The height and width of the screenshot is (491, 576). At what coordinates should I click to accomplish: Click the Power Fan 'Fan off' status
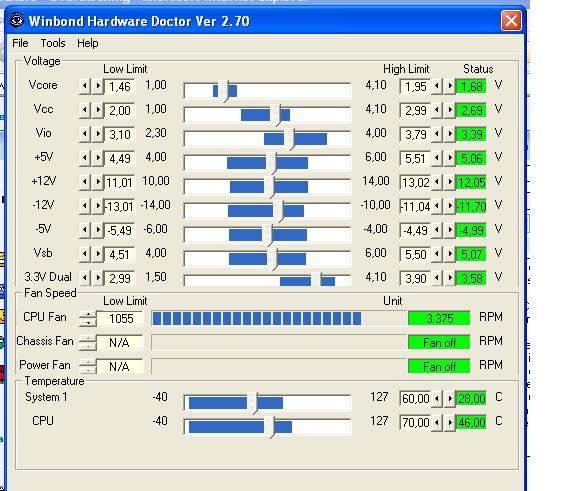point(439,366)
